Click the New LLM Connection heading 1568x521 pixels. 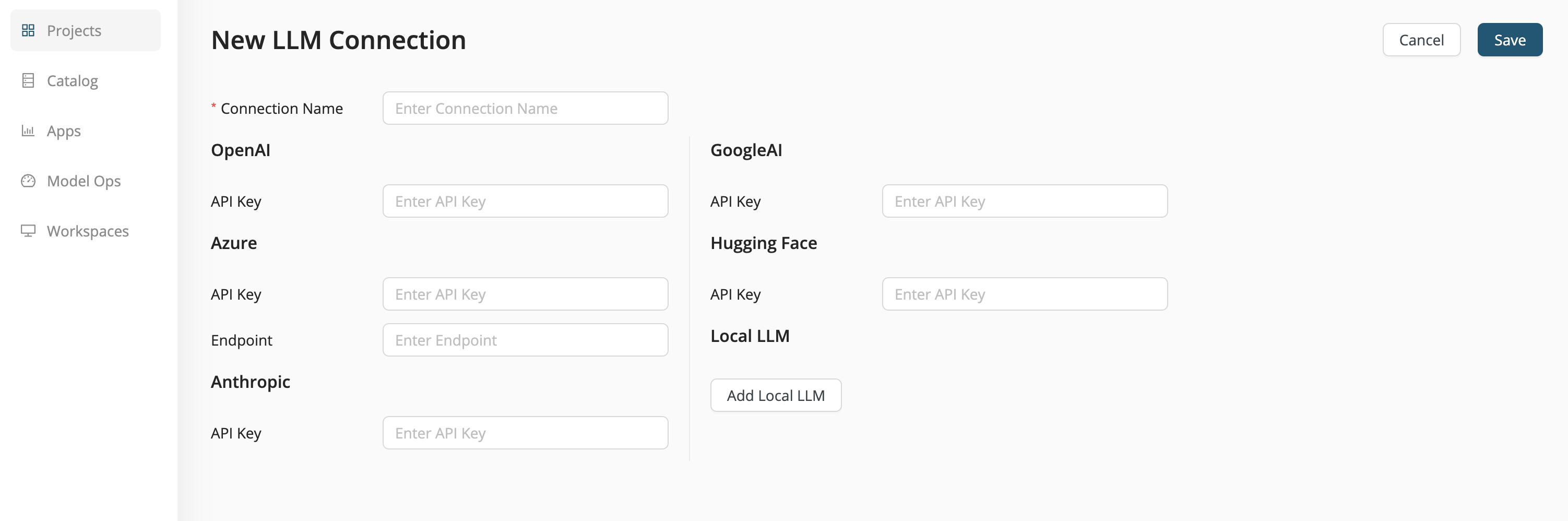pyautogui.click(x=338, y=40)
